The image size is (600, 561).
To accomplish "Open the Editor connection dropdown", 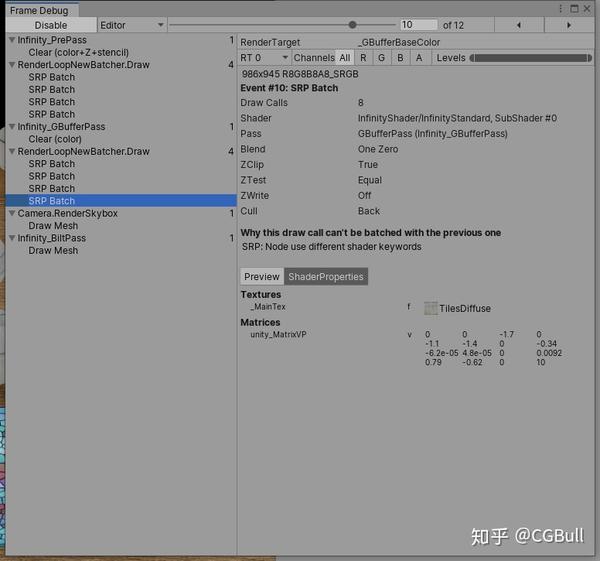I will (132, 25).
